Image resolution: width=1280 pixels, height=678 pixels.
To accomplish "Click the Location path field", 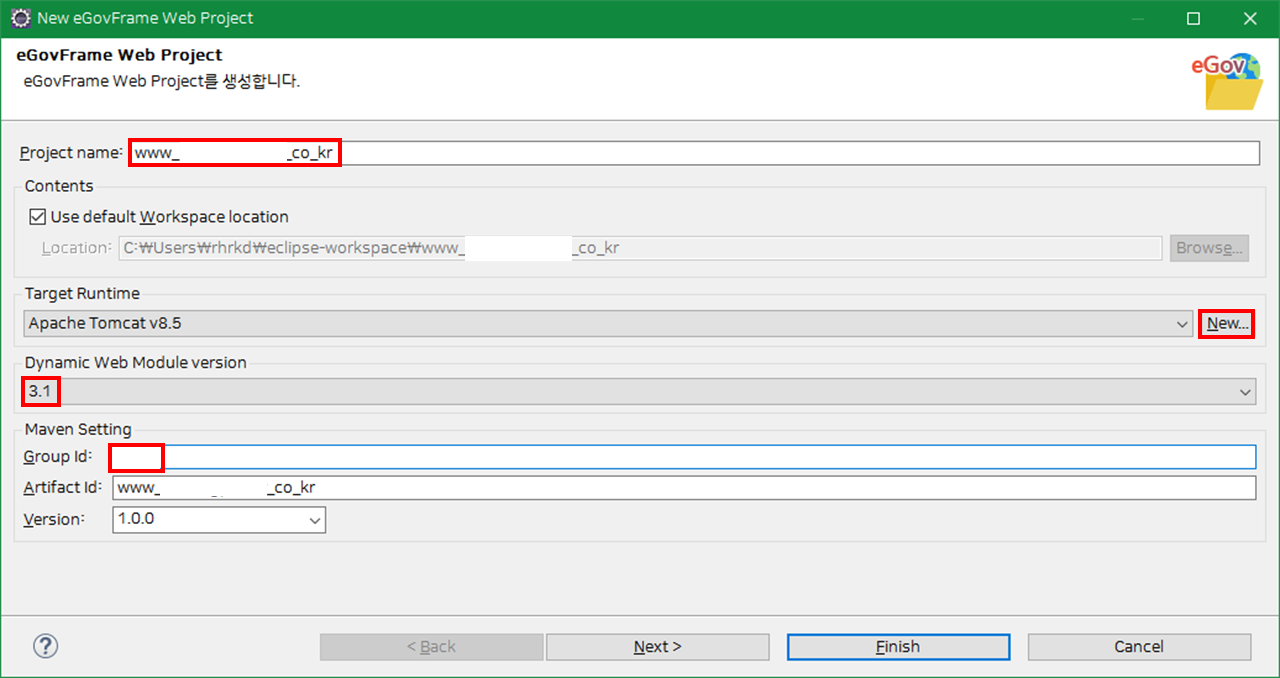I will 640,248.
